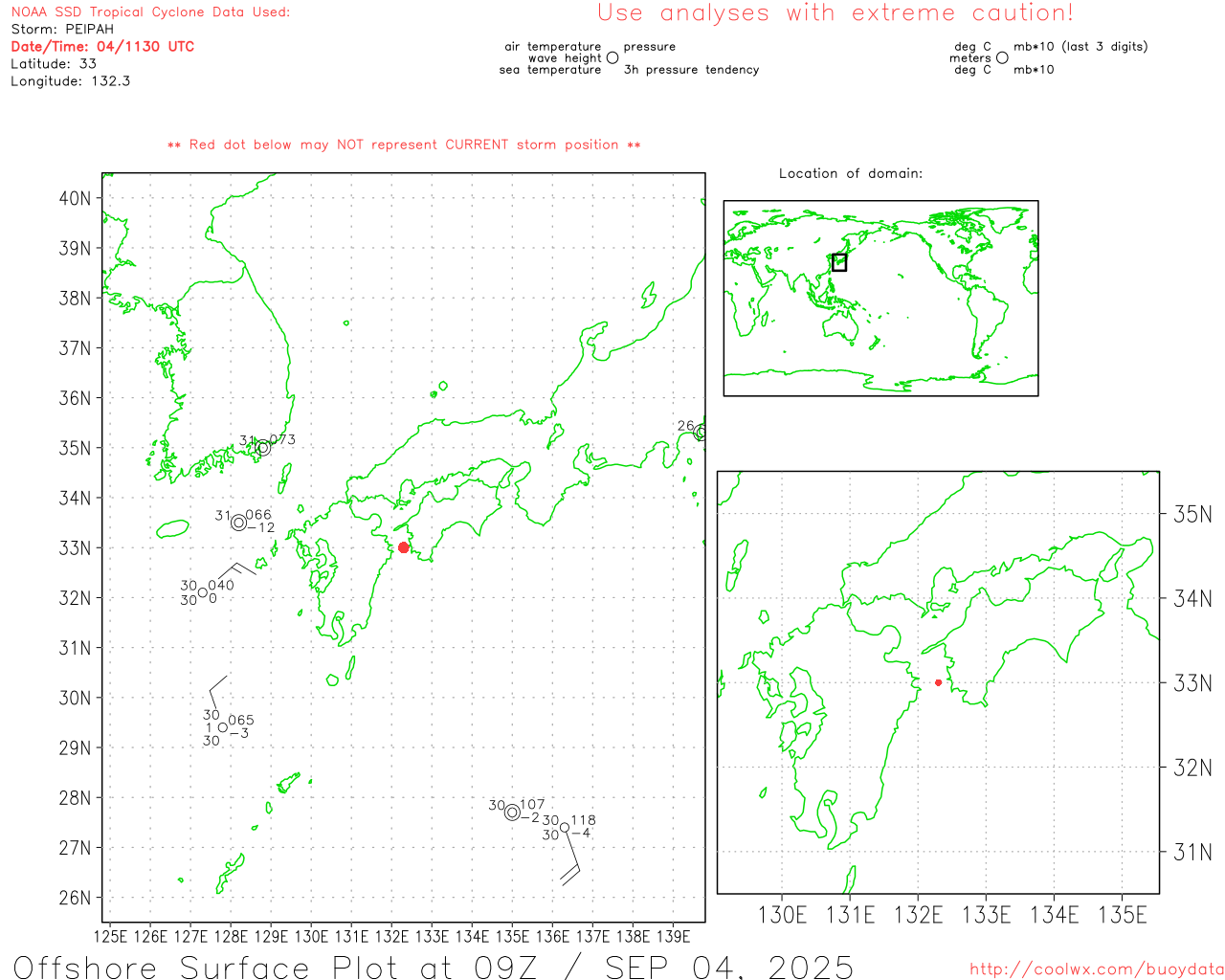This screenshot has height=980, width=1225.
Task: Click station circle labeled 31 066 -12
Action: [238, 523]
